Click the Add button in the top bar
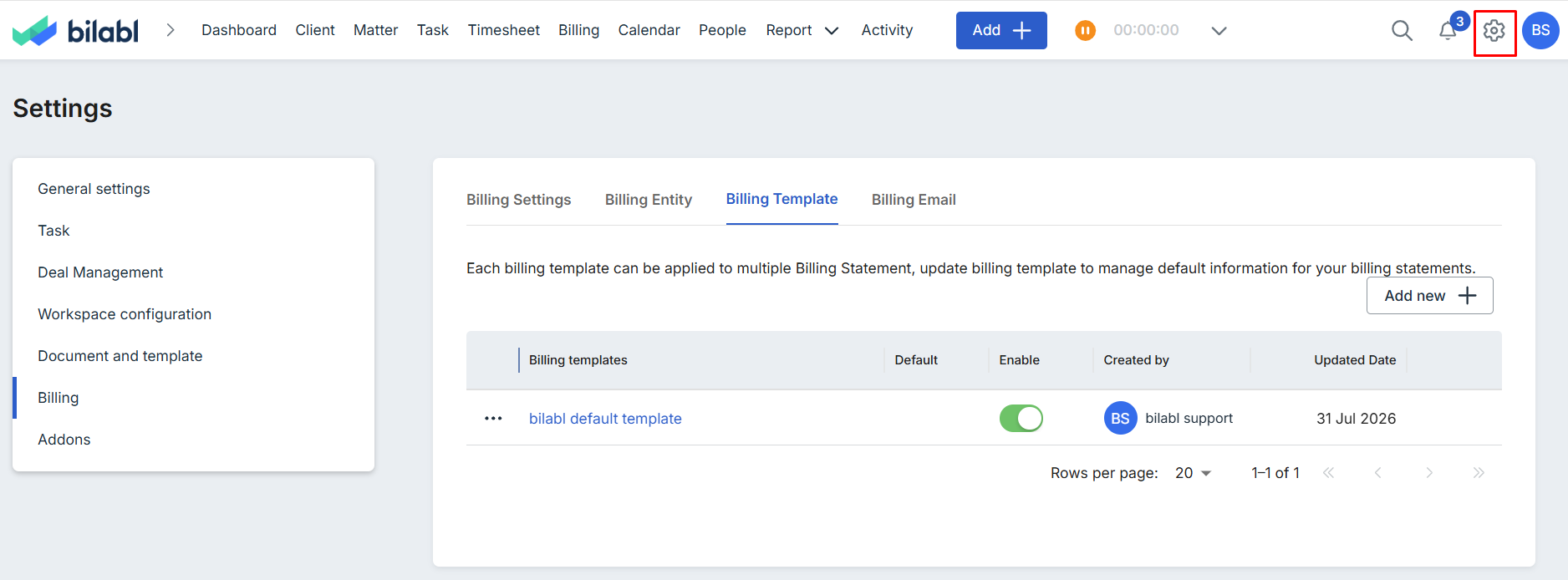The image size is (1568, 580). point(1001,30)
